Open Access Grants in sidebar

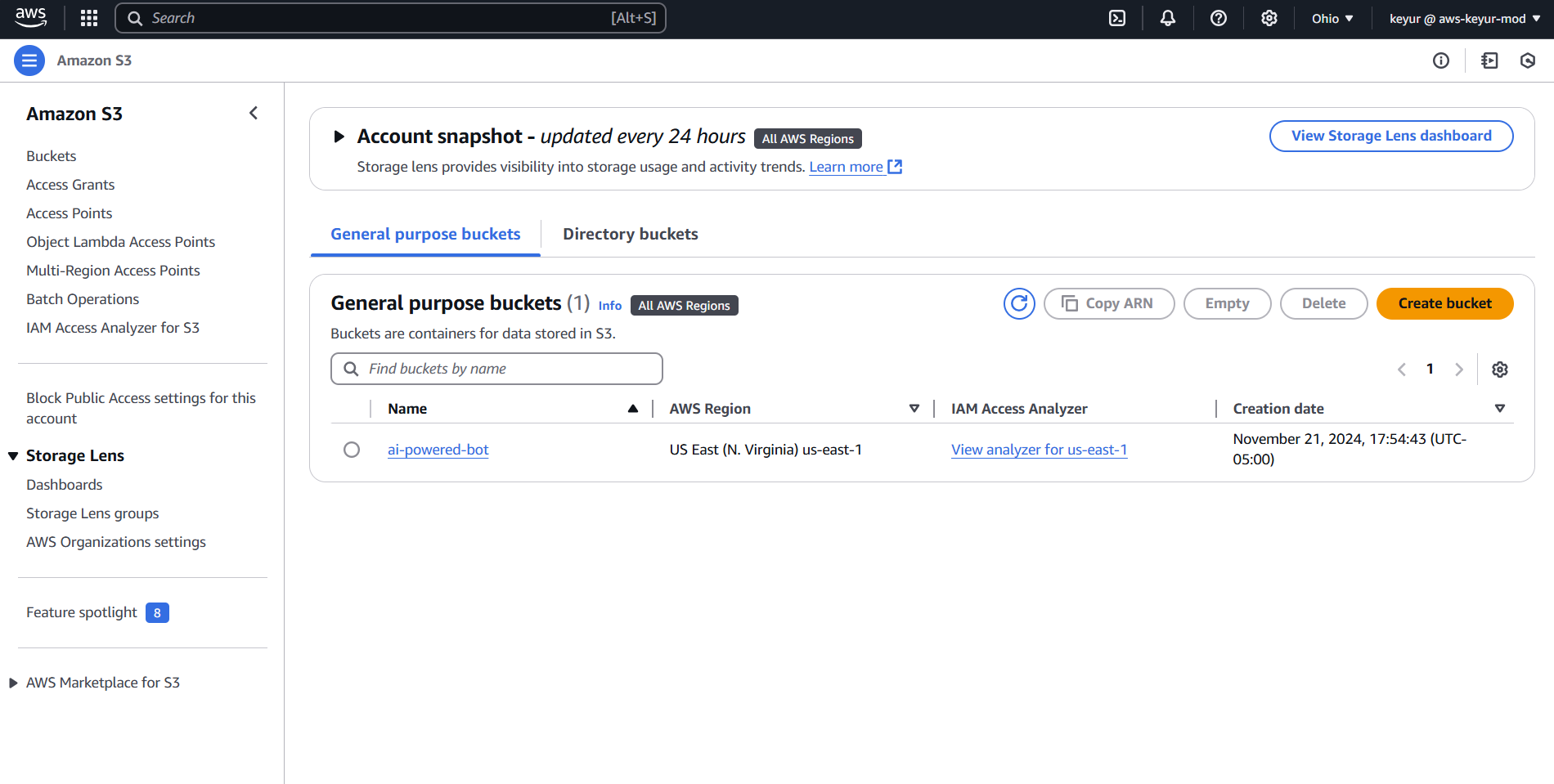[70, 185]
